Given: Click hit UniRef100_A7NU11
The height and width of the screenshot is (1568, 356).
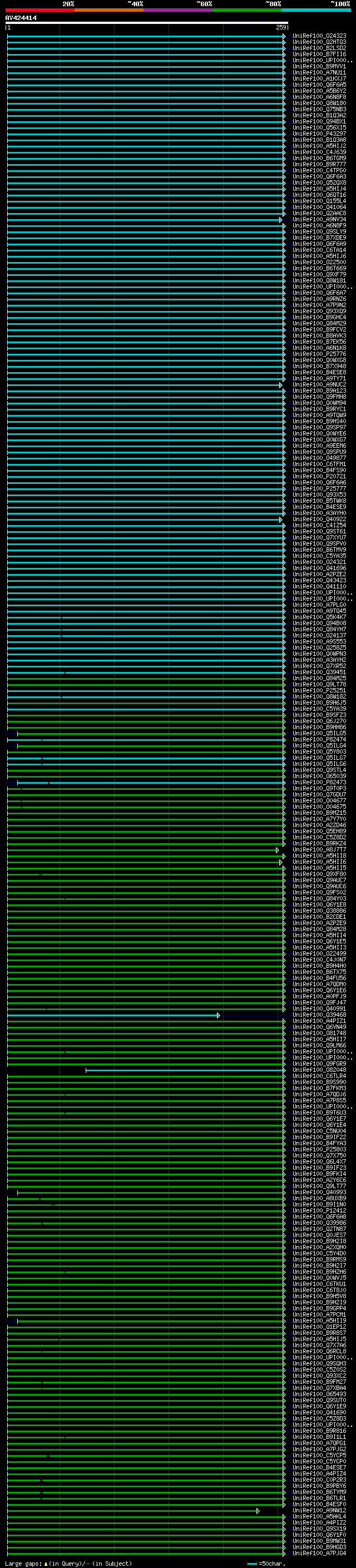Looking at the screenshot, I should 319,72.
